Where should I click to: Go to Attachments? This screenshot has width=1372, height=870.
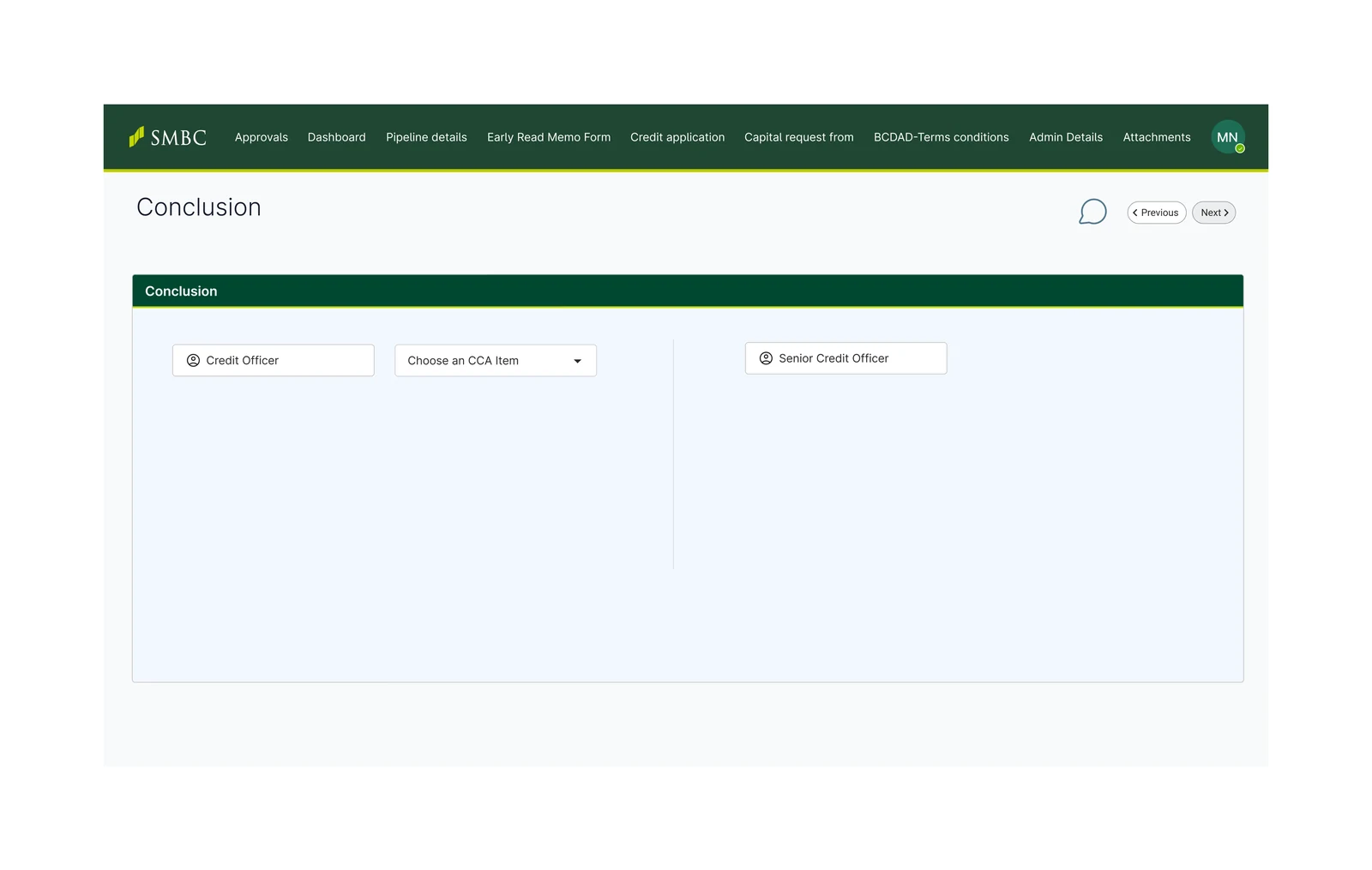(1157, 137)
